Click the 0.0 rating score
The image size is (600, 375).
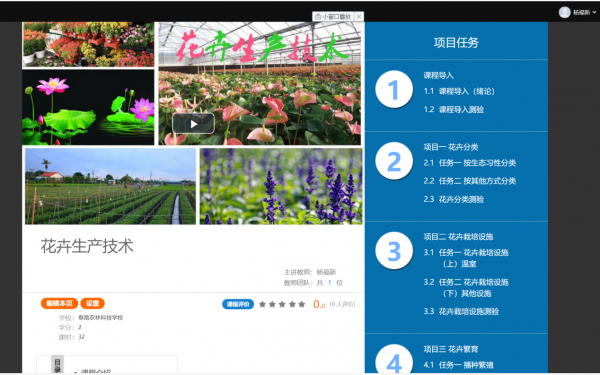coord(319,304)
